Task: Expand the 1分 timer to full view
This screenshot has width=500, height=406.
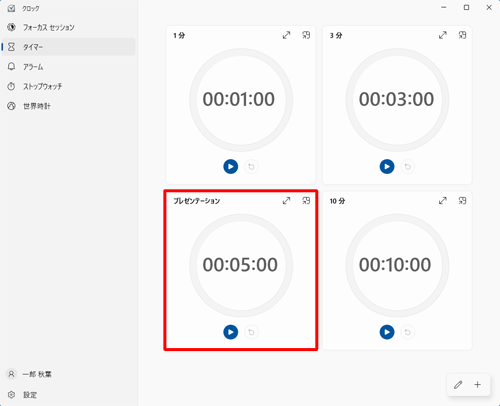Action: [286, 35]
